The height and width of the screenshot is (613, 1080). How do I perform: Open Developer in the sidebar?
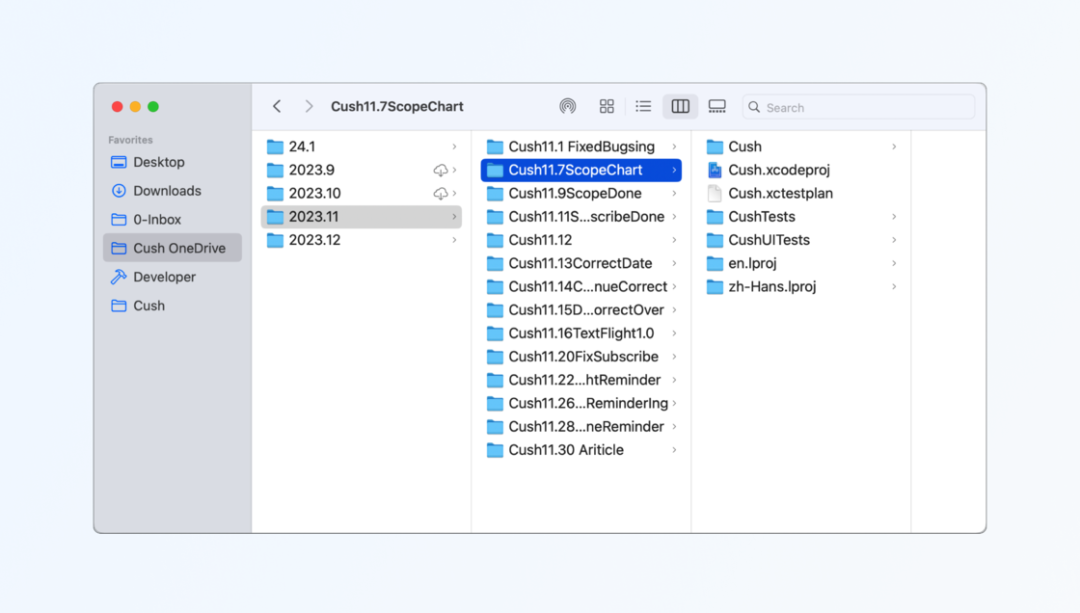(x=172, y=277)
